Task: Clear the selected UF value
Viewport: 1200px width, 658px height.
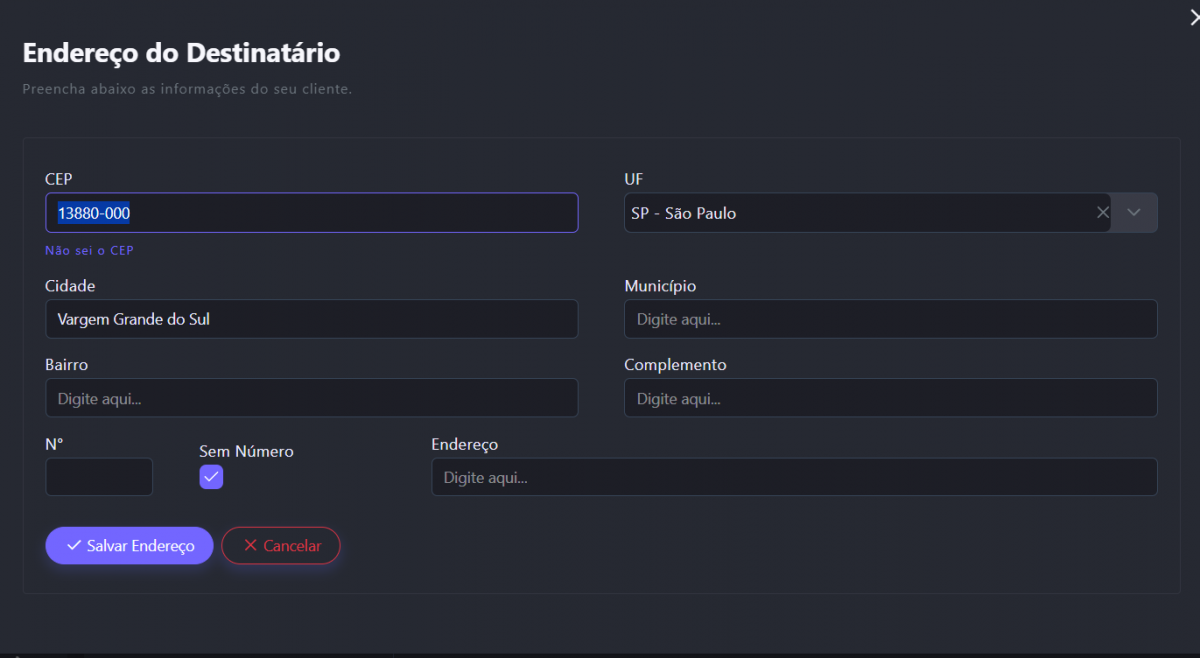Action: coord(1103,213)
